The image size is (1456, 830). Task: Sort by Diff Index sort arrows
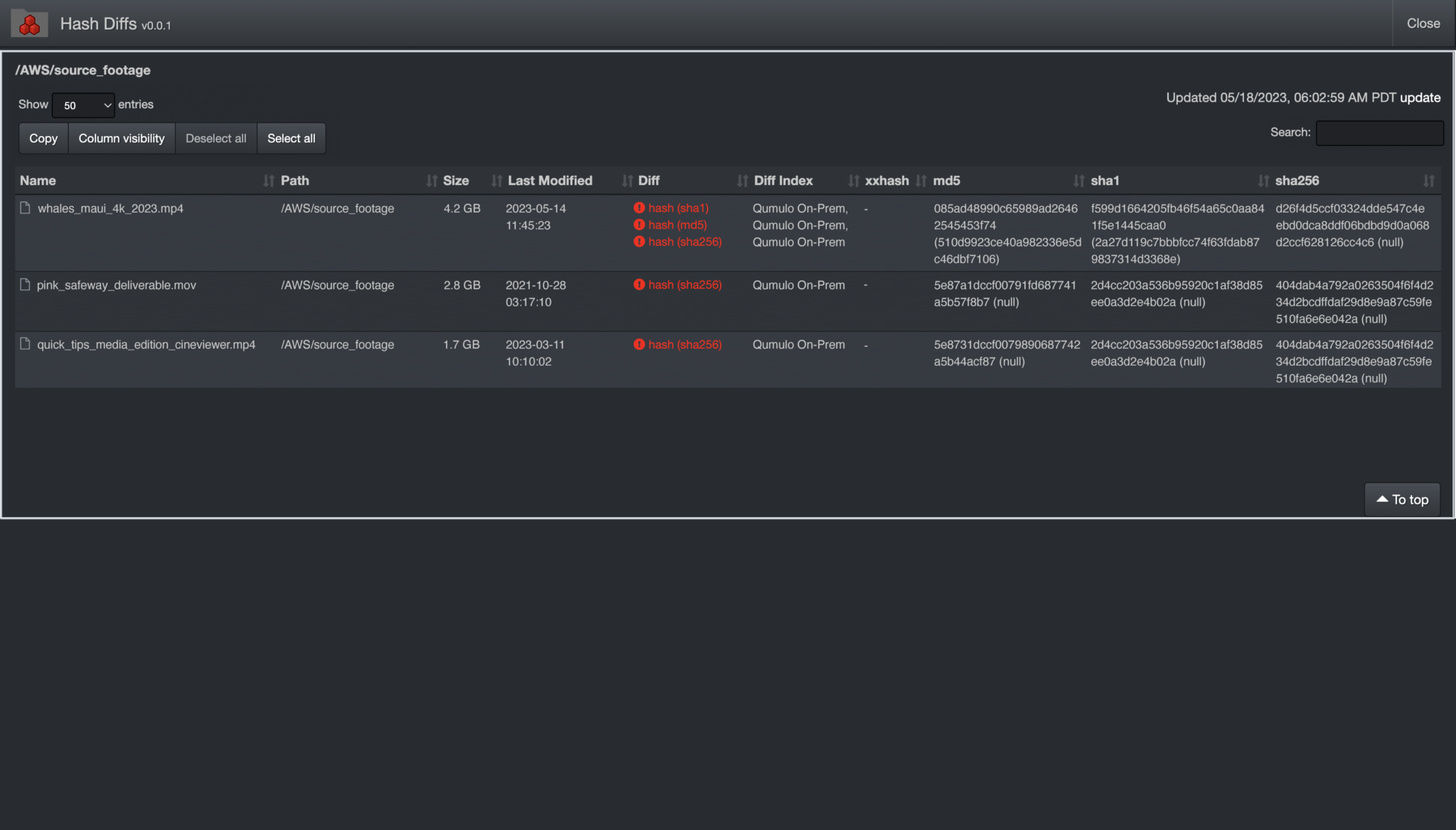853,181
